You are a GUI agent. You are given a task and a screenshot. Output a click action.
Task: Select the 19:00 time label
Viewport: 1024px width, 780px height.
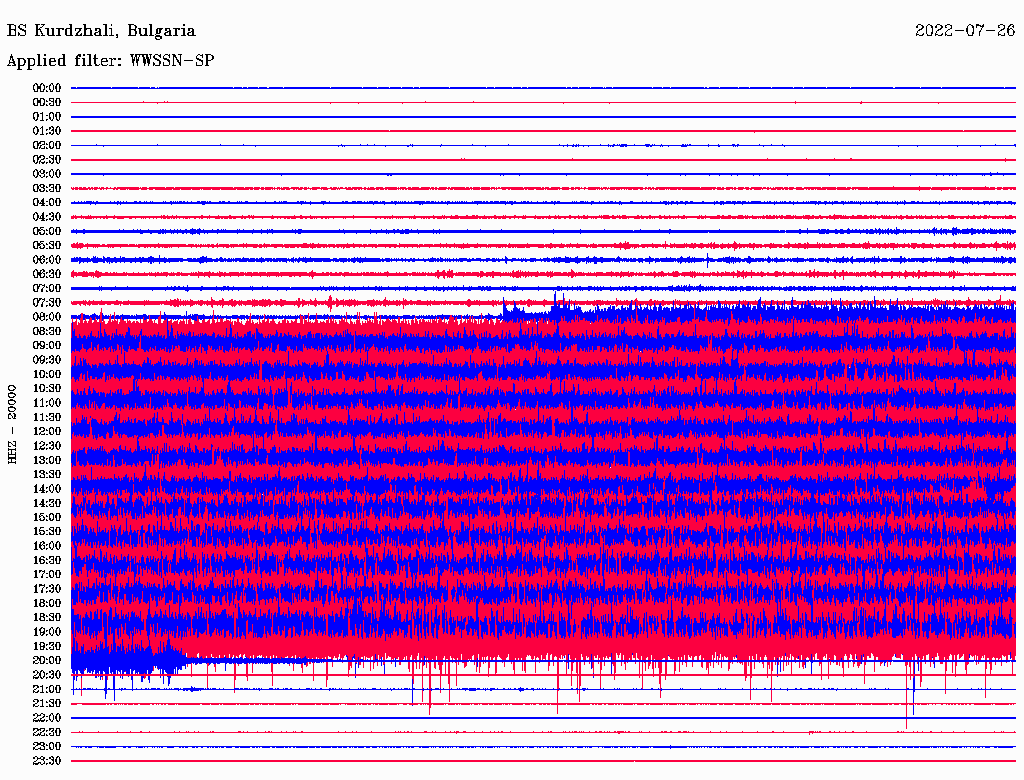click(47, 632)
